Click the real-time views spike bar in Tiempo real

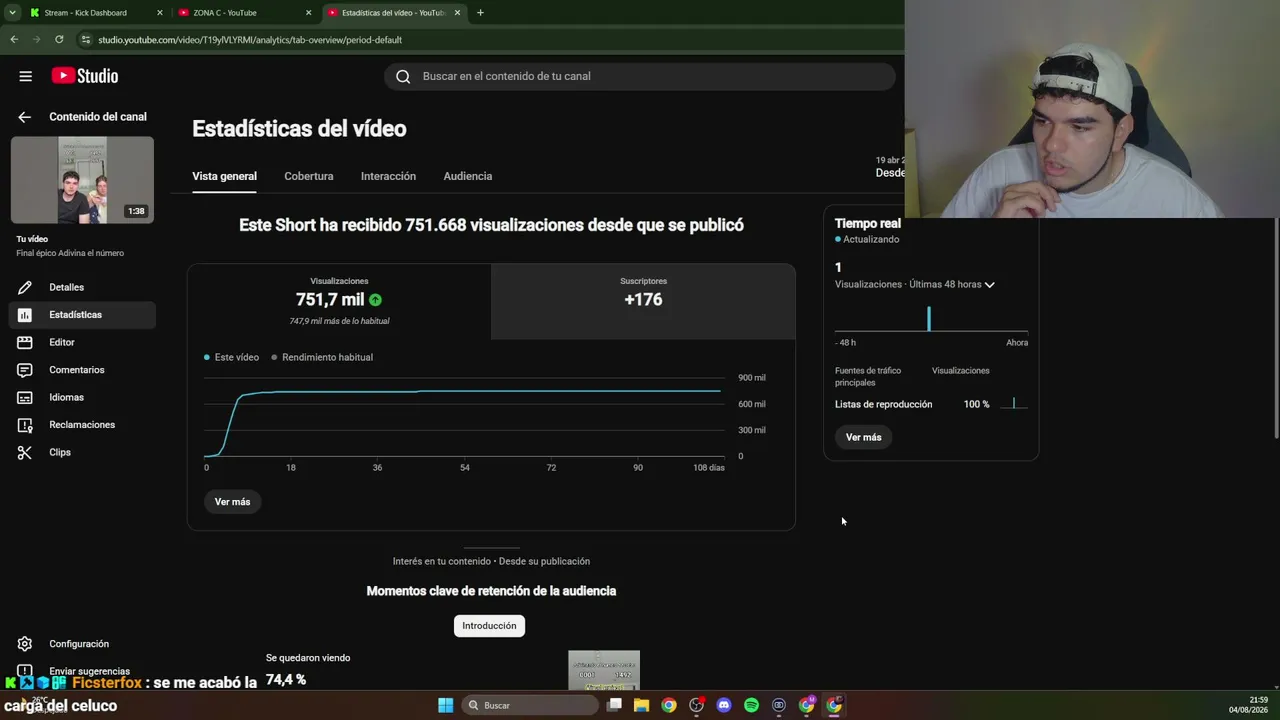tap(929, 319)
